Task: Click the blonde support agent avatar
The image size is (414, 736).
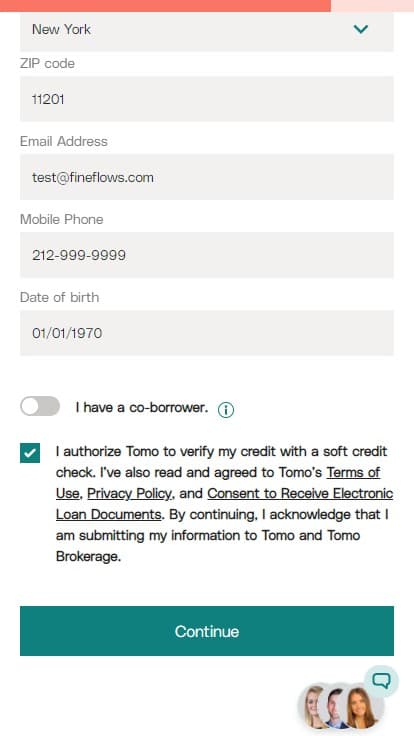Action: point(312,707)
